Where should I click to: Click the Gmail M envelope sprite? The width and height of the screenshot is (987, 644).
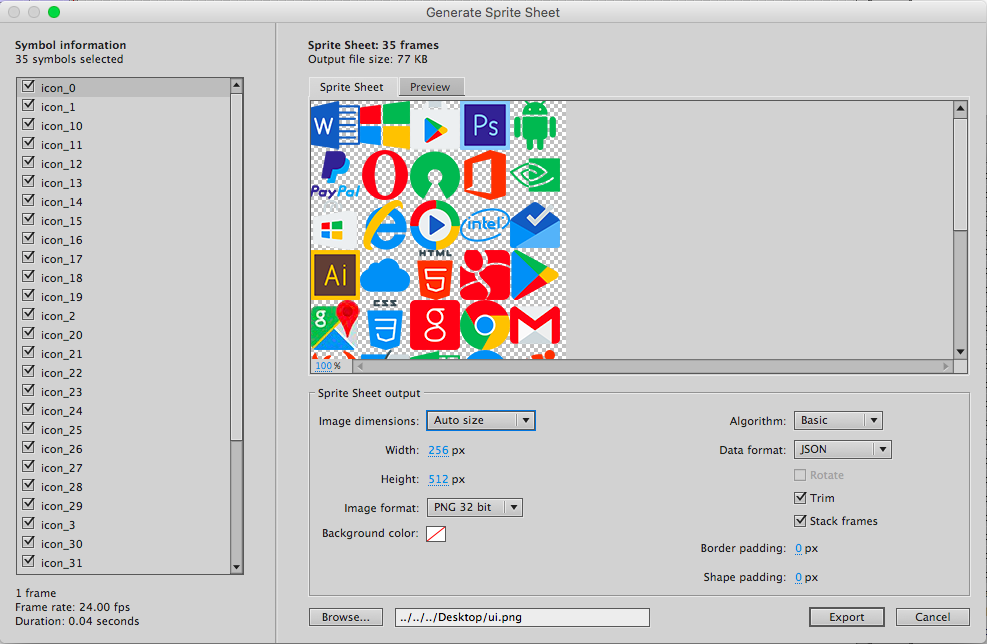[535, 326]
